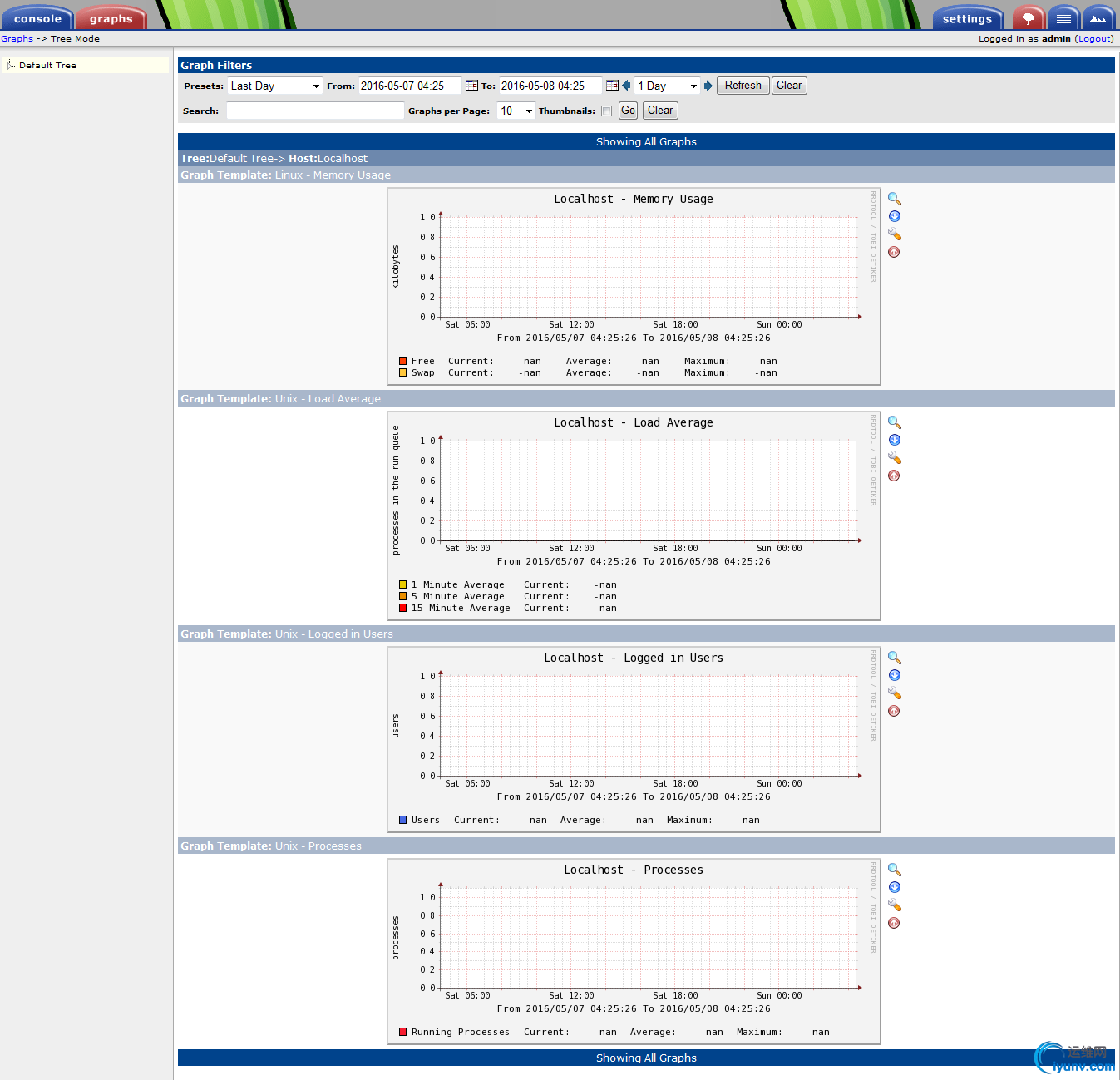Click the Refresh button
The width and height of the screenshot is (1120, 1080).
coord(743,86)
